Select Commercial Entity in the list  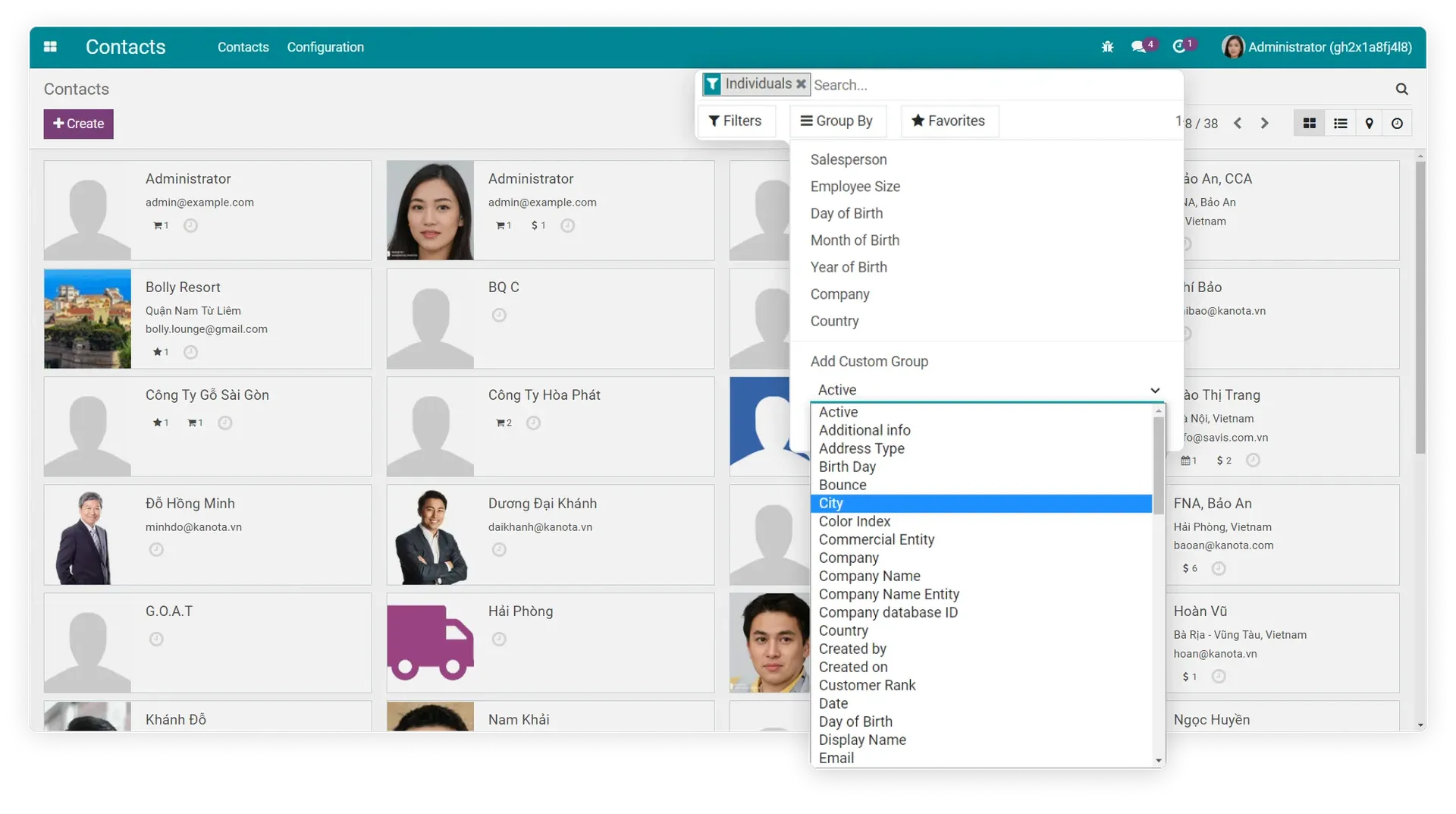[981, 539]
